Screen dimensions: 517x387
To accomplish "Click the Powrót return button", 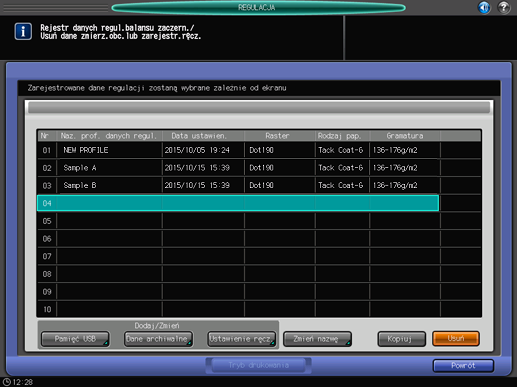I will pos(463,366).
